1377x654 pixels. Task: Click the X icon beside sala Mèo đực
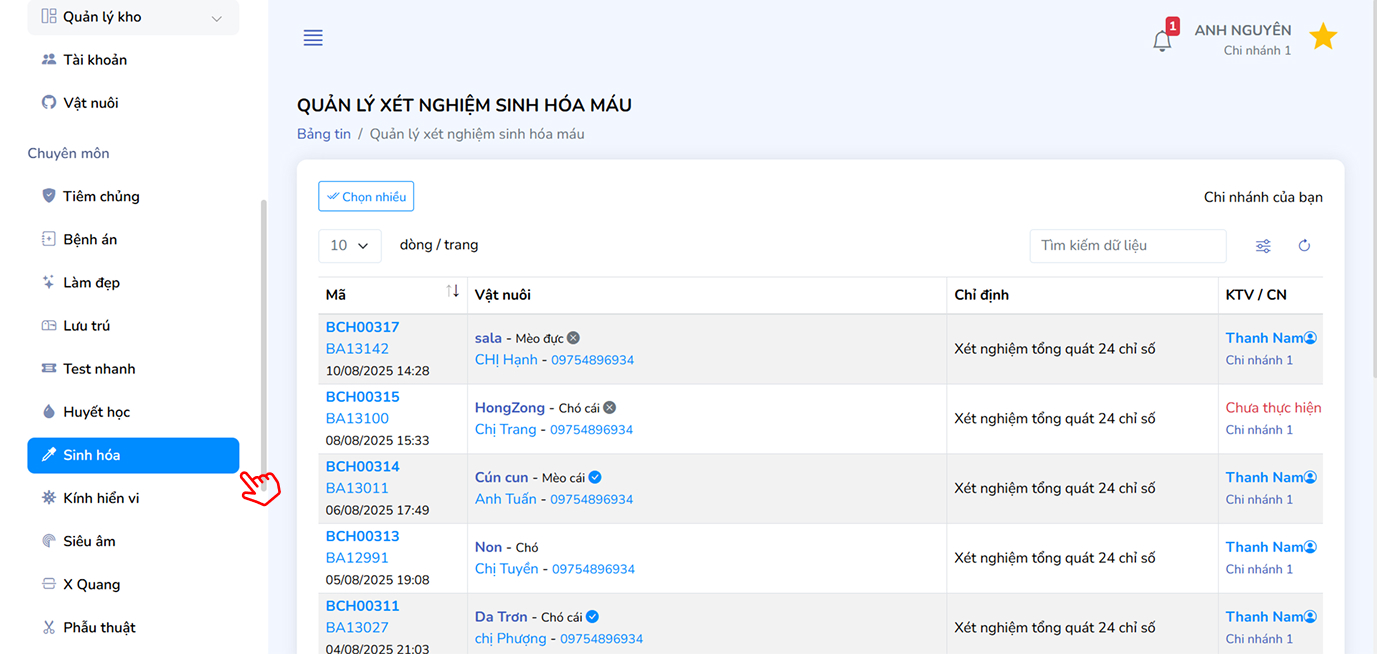[x=573, y=338]
